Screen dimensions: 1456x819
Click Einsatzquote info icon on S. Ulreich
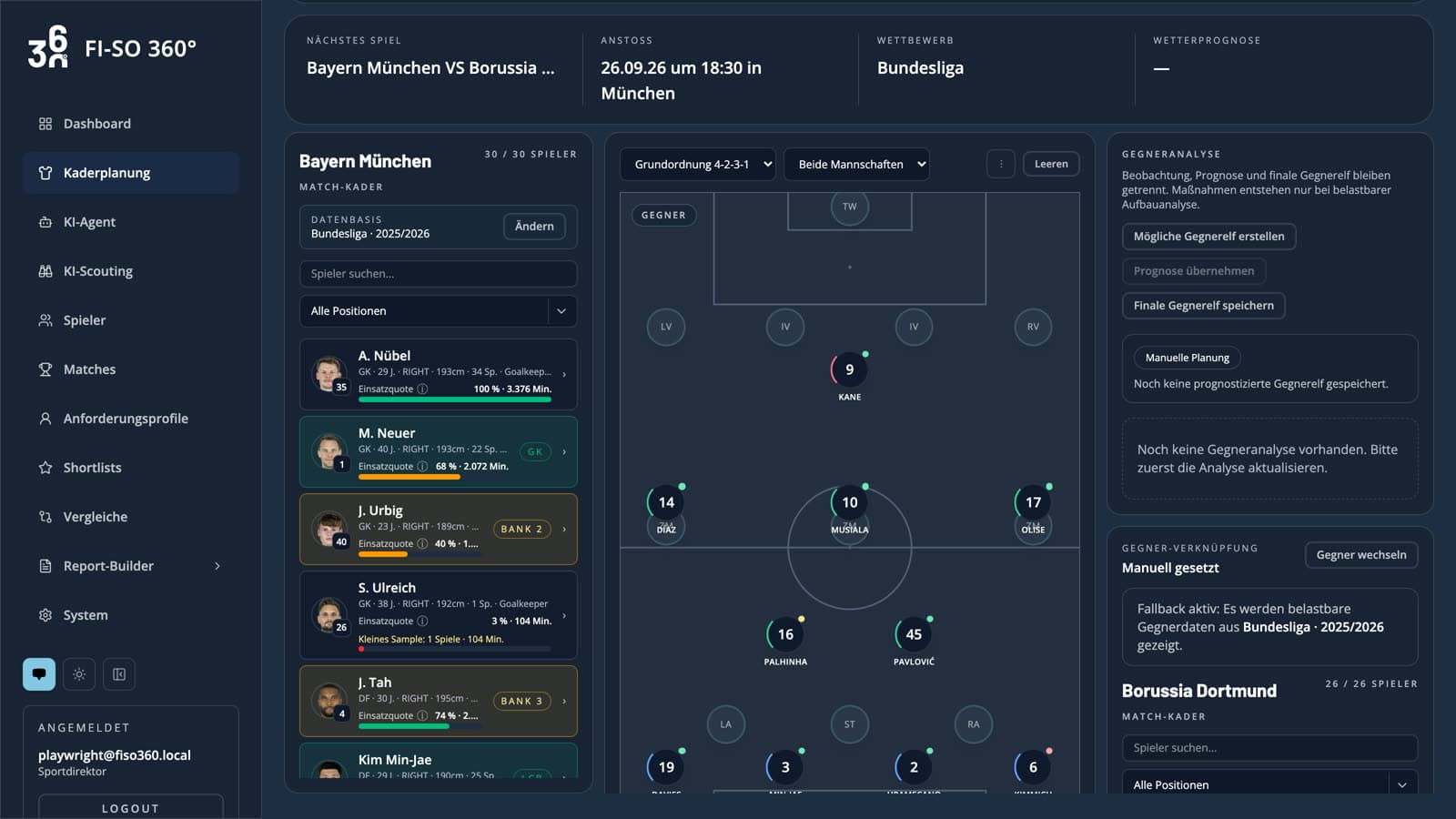(422, 621)
